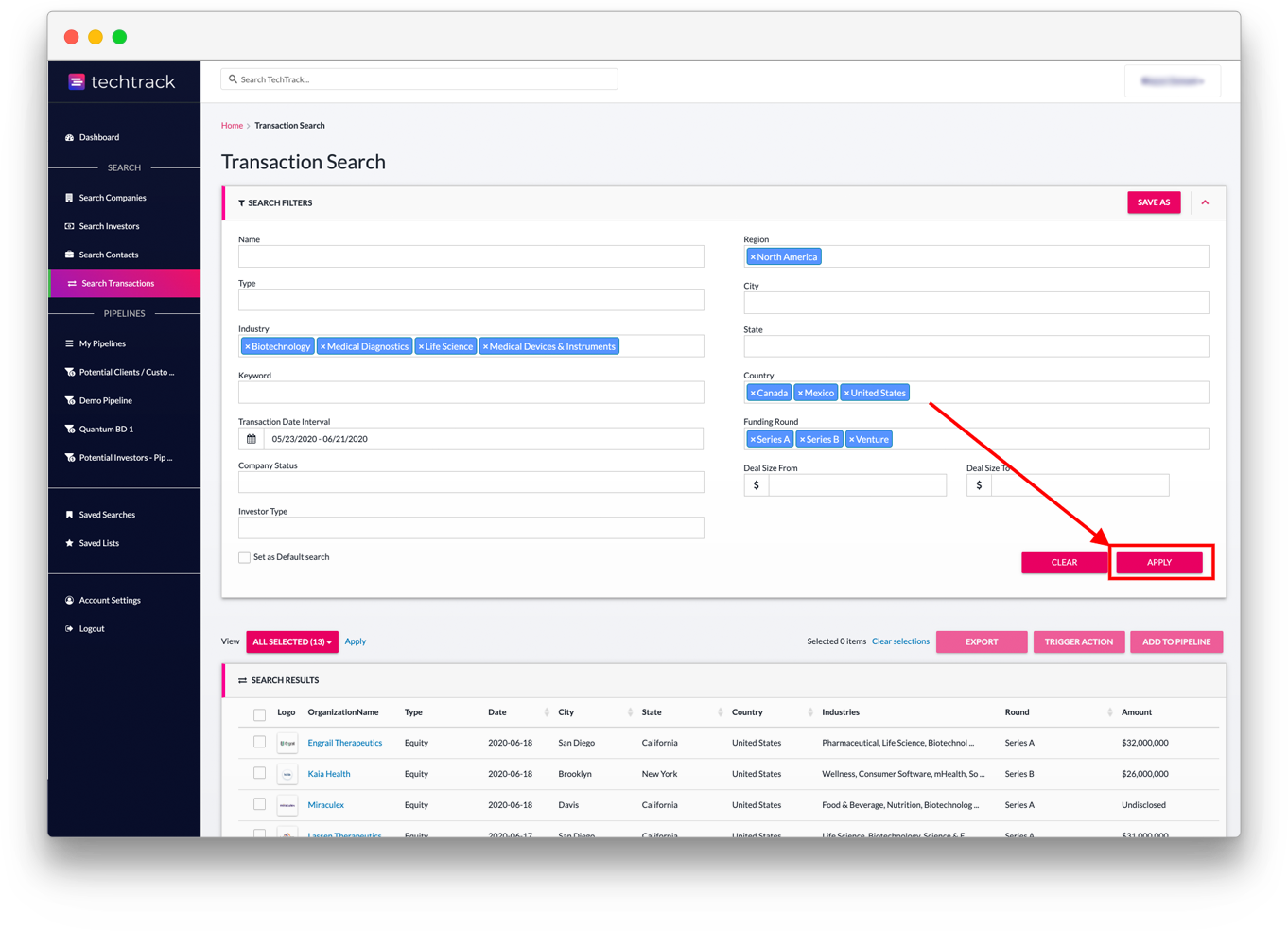
Task: Enable the Set as Default search checkbox
Action: [244, 556]
